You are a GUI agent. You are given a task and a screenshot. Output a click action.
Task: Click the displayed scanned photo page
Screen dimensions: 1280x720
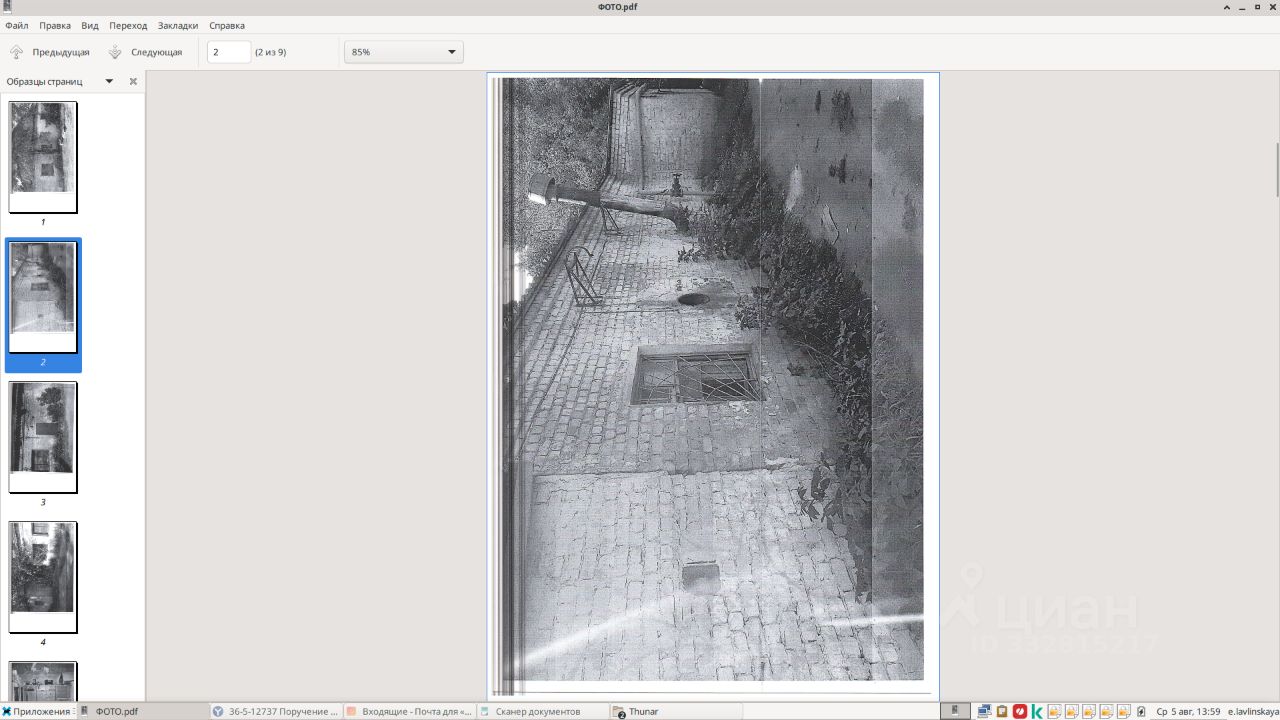[x=713, y=385]
